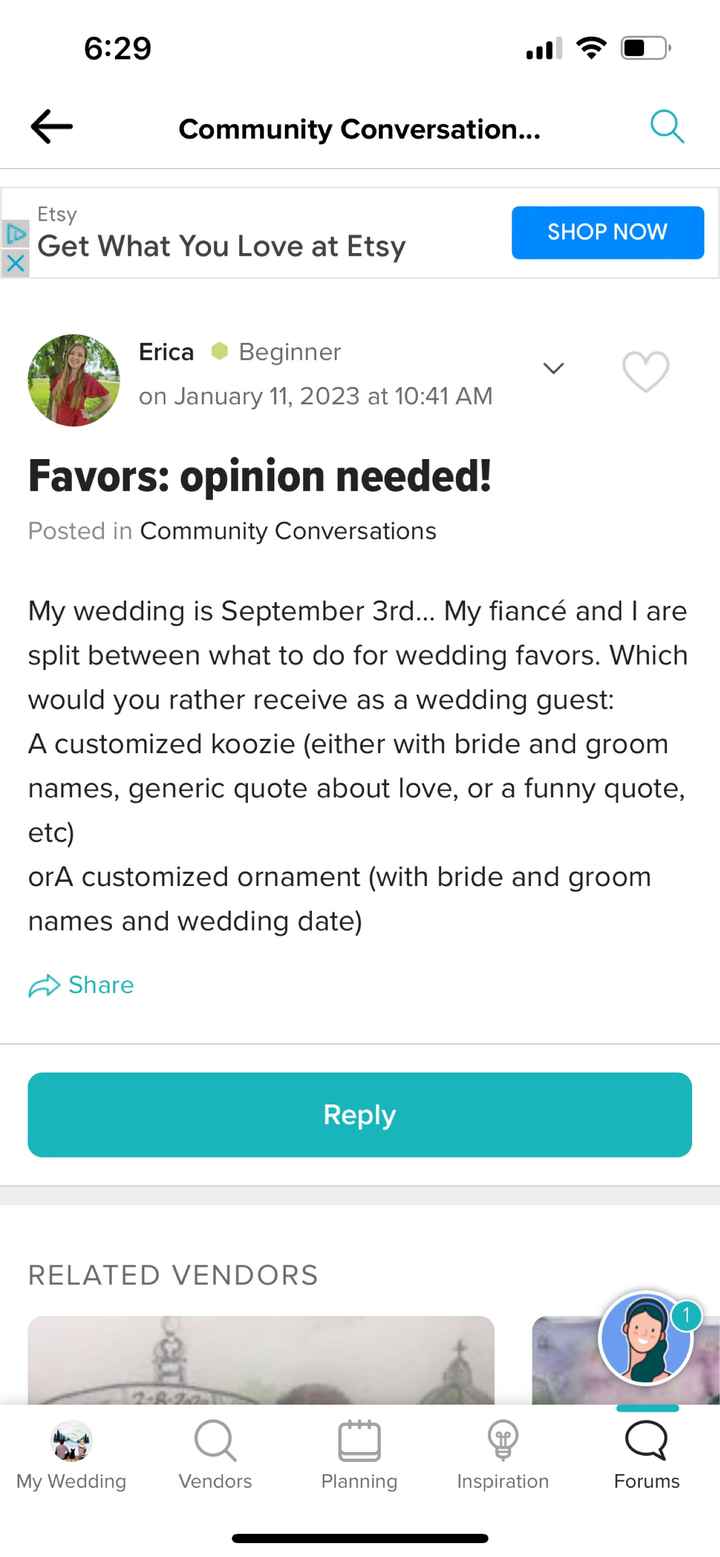Go to the Vendors tab
The width and height of the screenshot is (720, 1557).
point(215,1456)
